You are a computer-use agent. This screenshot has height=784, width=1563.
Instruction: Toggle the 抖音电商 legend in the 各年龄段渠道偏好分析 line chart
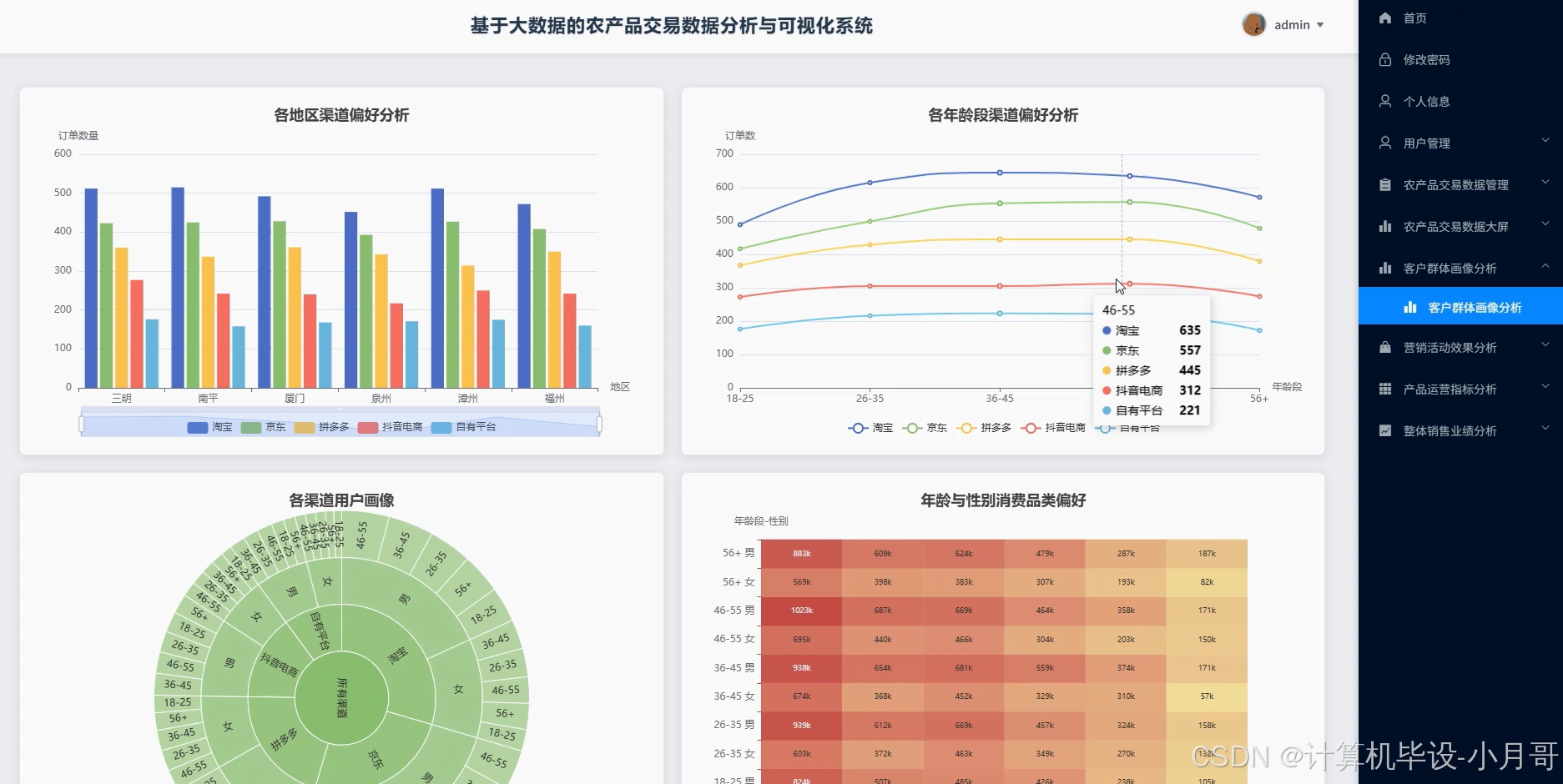pos(1053,428)
